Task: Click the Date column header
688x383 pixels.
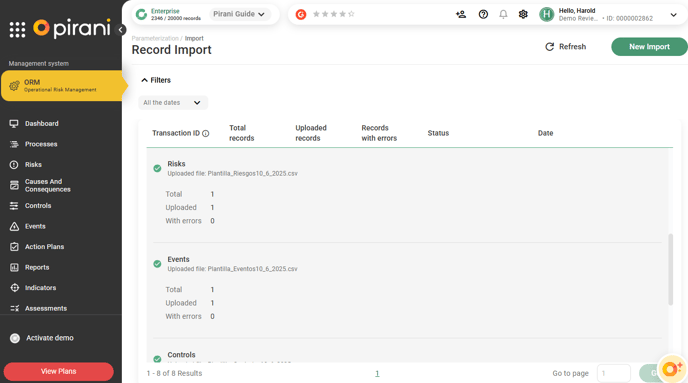Action: (x=545, y=133)
